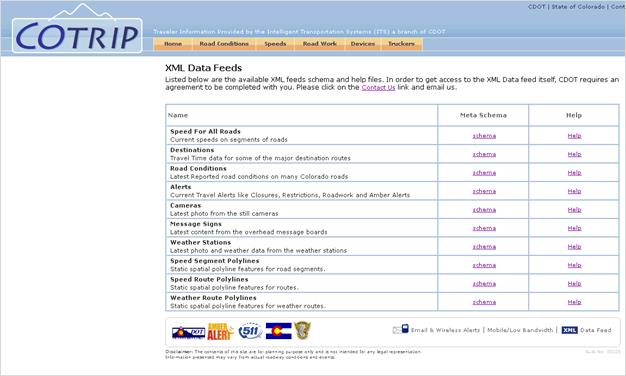Open Email & Wireless Alerts link
626x376 pixels.
click(445, 330)
